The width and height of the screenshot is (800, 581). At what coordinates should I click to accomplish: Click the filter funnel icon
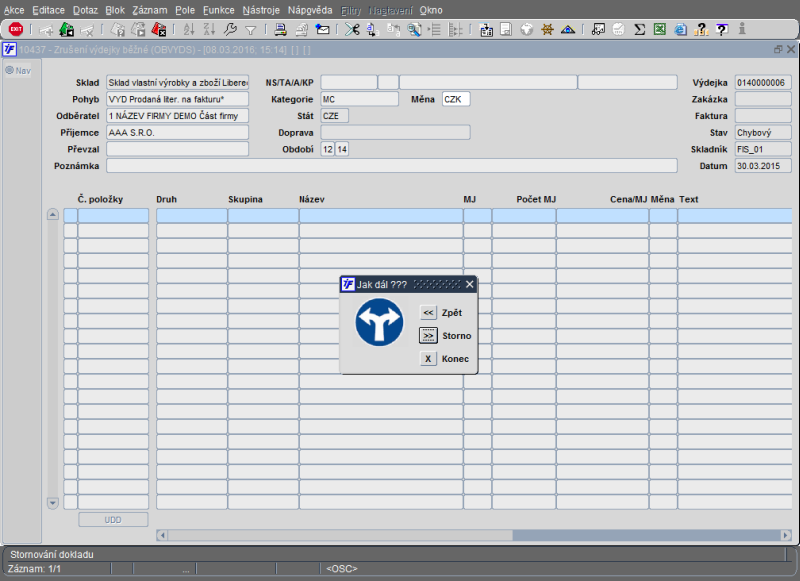tap(251, 30)
